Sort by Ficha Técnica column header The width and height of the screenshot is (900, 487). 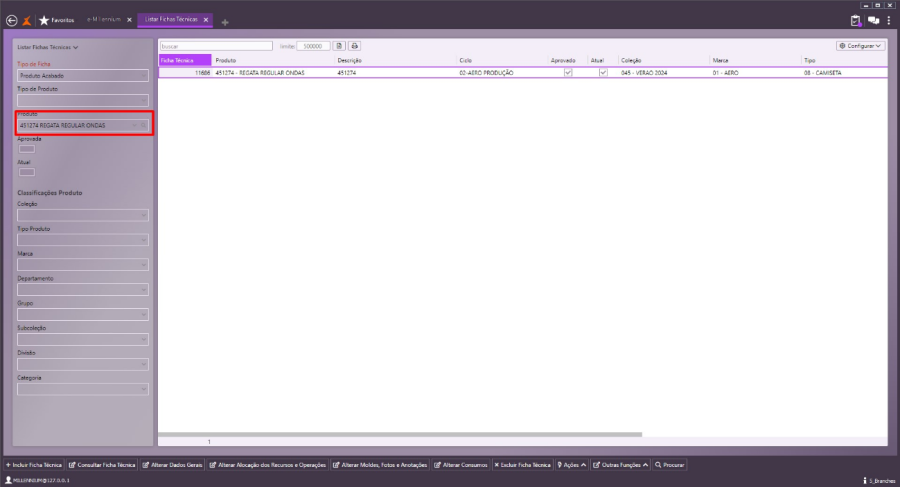pos(185,60)
